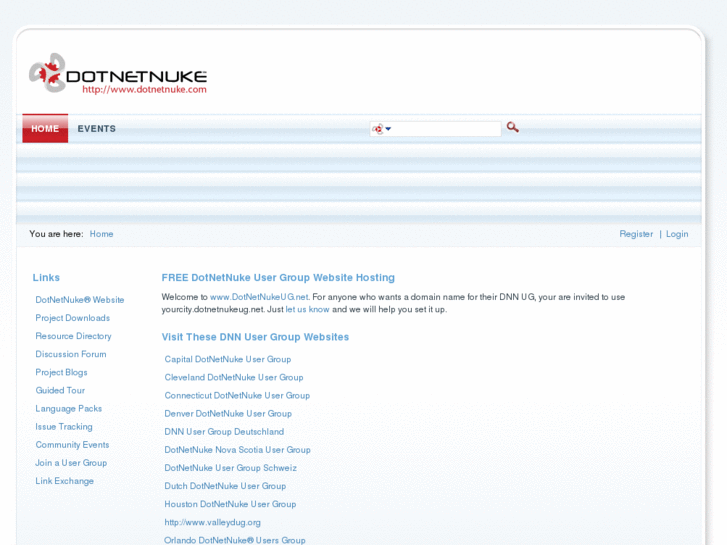Open Community Events link
The image size is (727, 545).
[x=72, y=444]
